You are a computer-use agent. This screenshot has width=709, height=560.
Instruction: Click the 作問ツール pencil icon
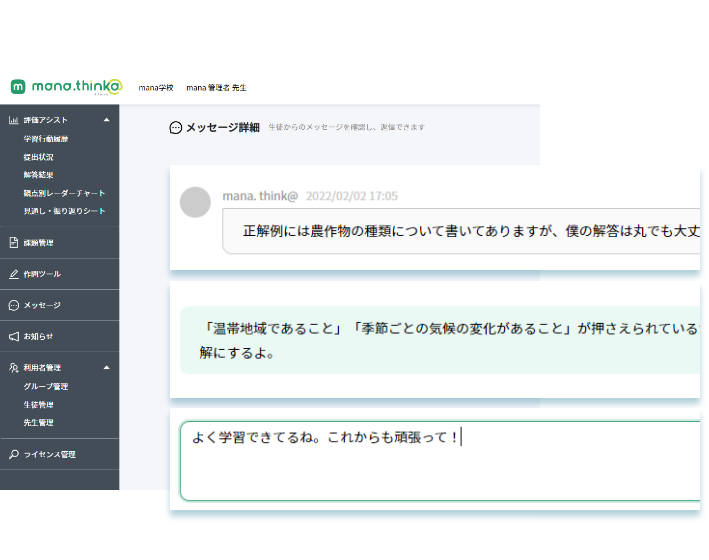[13, 274]
